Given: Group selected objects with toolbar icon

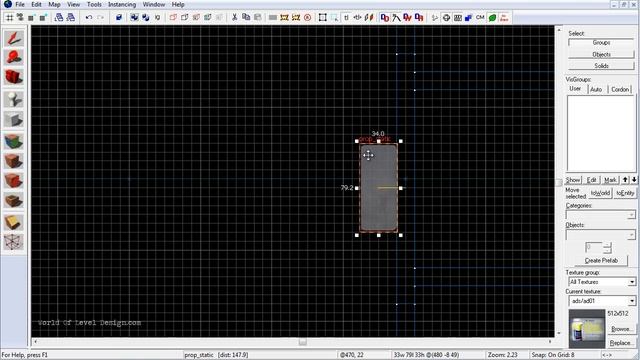Looking at the screenshot, I should click(134, 18).
